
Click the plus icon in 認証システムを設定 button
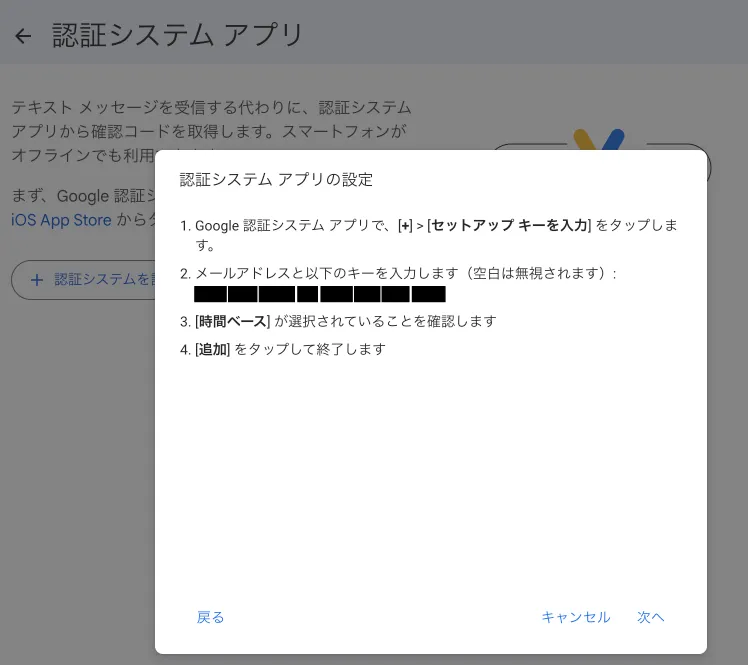[37, 280]
